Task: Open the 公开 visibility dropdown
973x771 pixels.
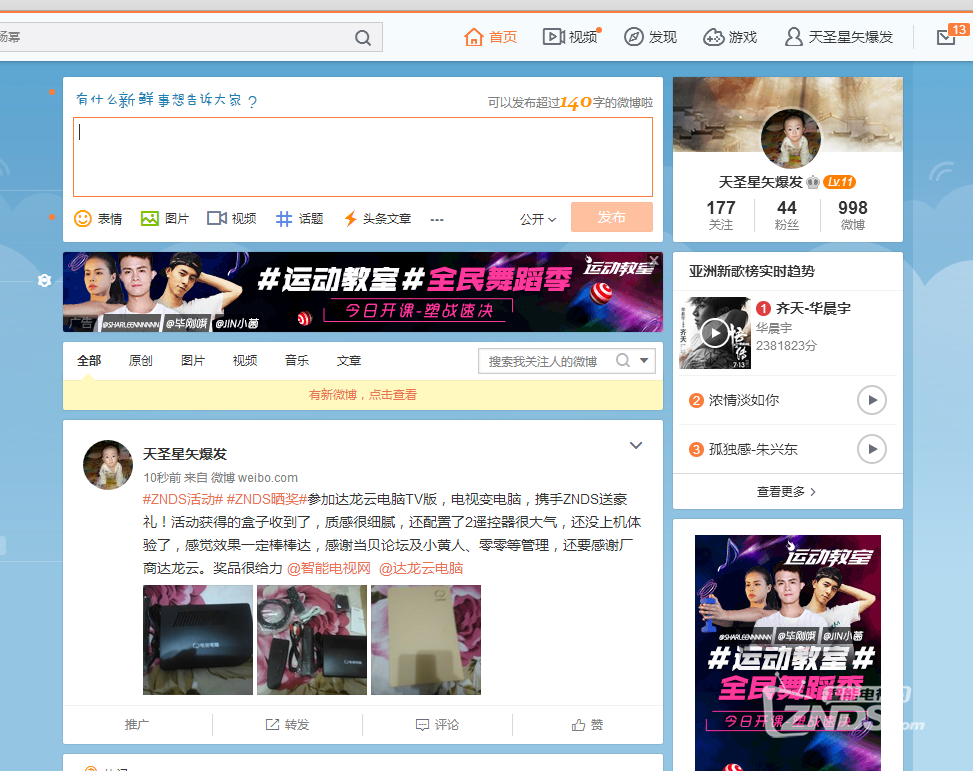Action: tap(538, 219)
